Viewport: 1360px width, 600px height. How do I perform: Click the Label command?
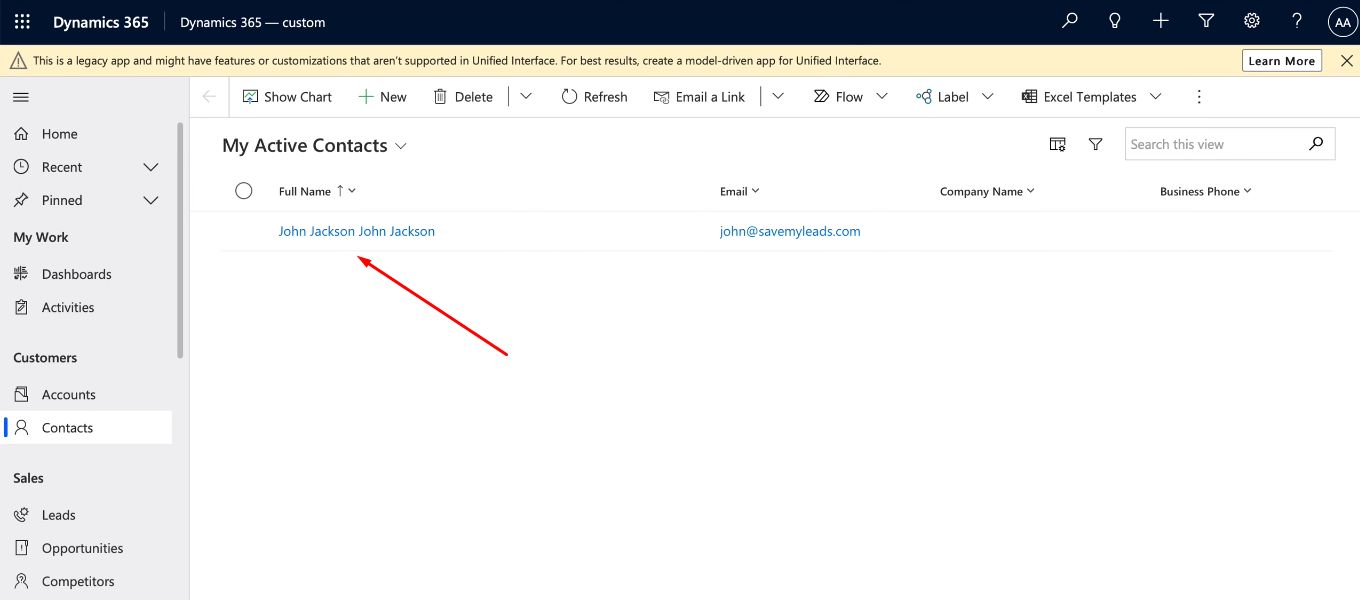pos(943,97)
